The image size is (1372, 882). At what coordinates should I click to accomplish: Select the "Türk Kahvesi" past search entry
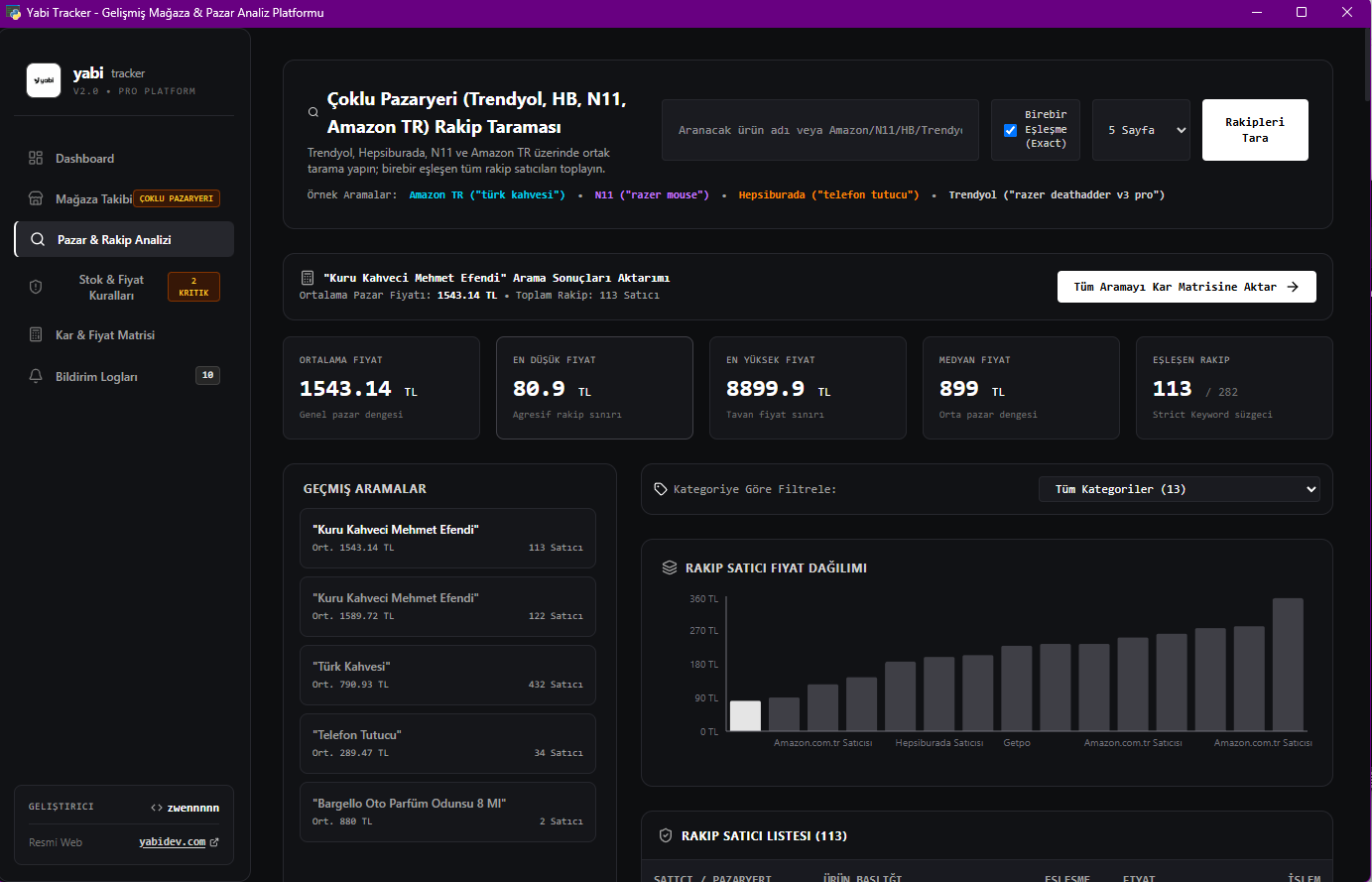(447, 675)
